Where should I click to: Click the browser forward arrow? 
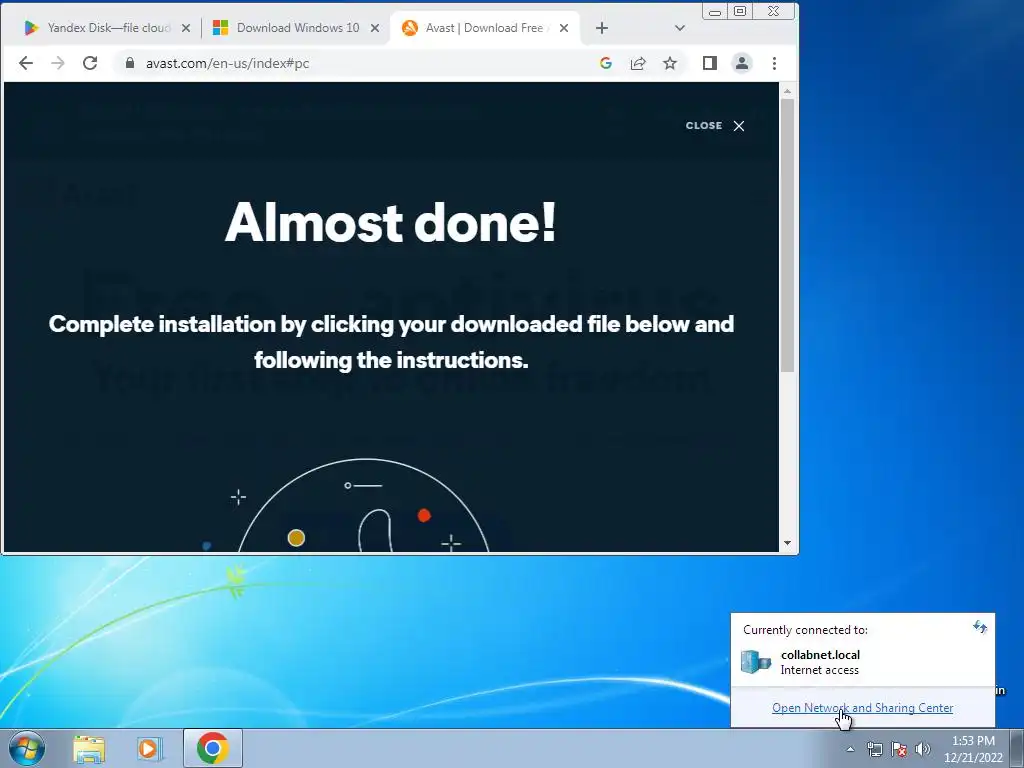tap(58, 63)
